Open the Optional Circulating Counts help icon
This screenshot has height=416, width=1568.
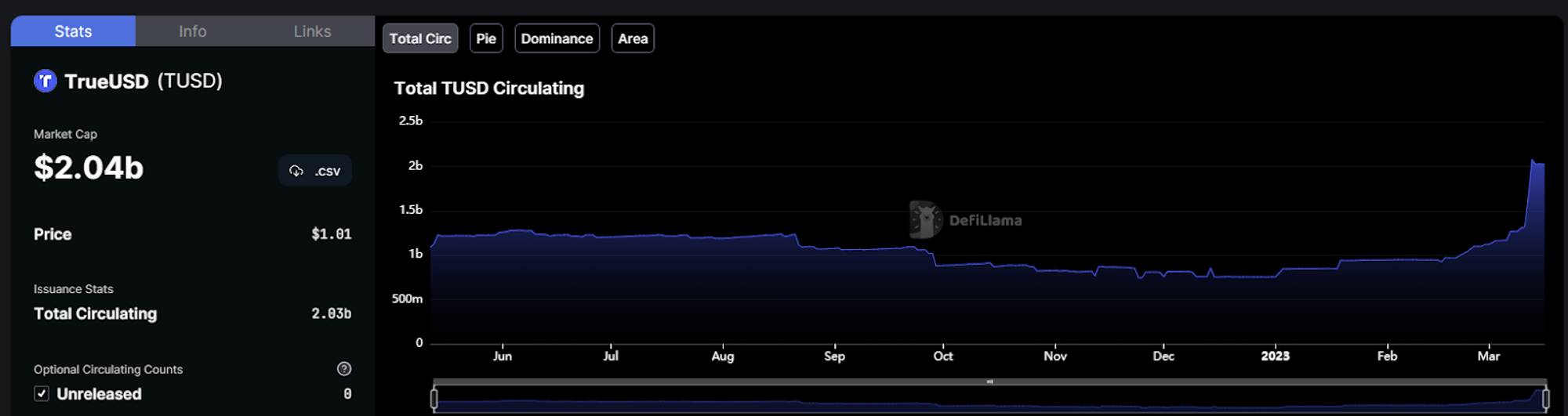[x=344, y=369]
